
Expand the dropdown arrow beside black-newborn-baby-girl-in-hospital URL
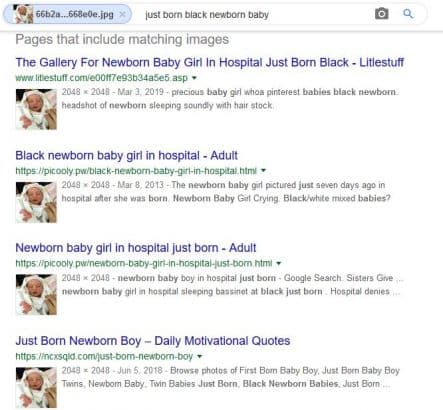(x=263, y=171)
